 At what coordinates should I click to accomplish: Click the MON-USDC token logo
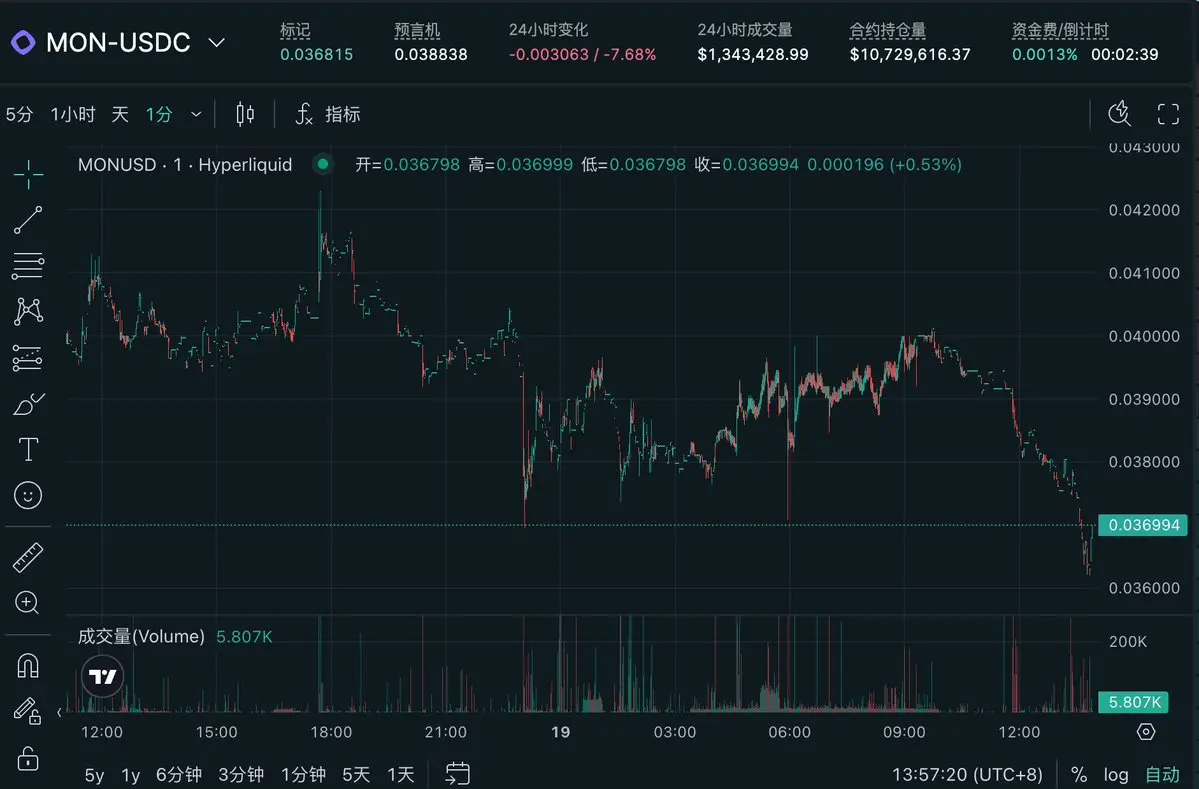tap(23, 42)
